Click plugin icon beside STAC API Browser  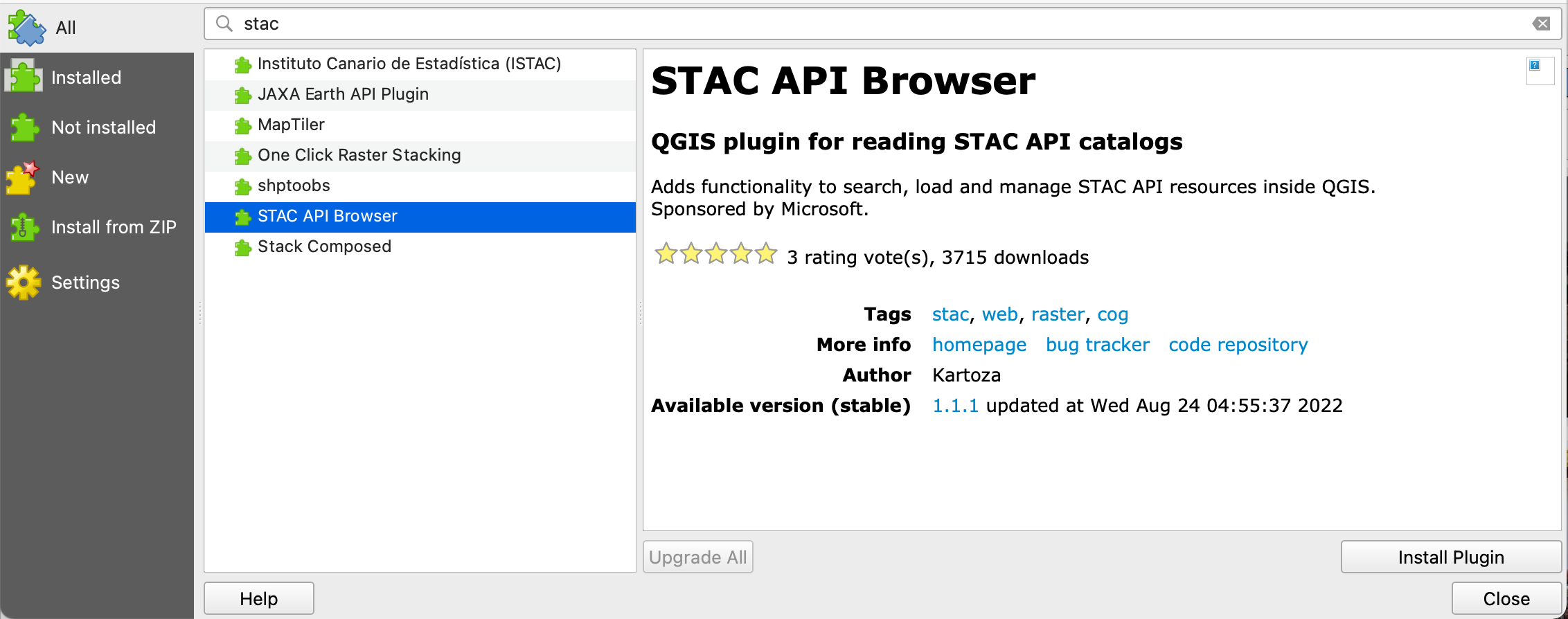242,217
